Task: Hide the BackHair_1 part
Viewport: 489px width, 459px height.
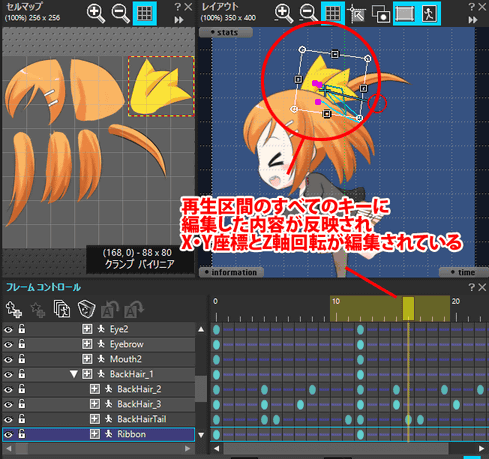Action: click(8, 375)
